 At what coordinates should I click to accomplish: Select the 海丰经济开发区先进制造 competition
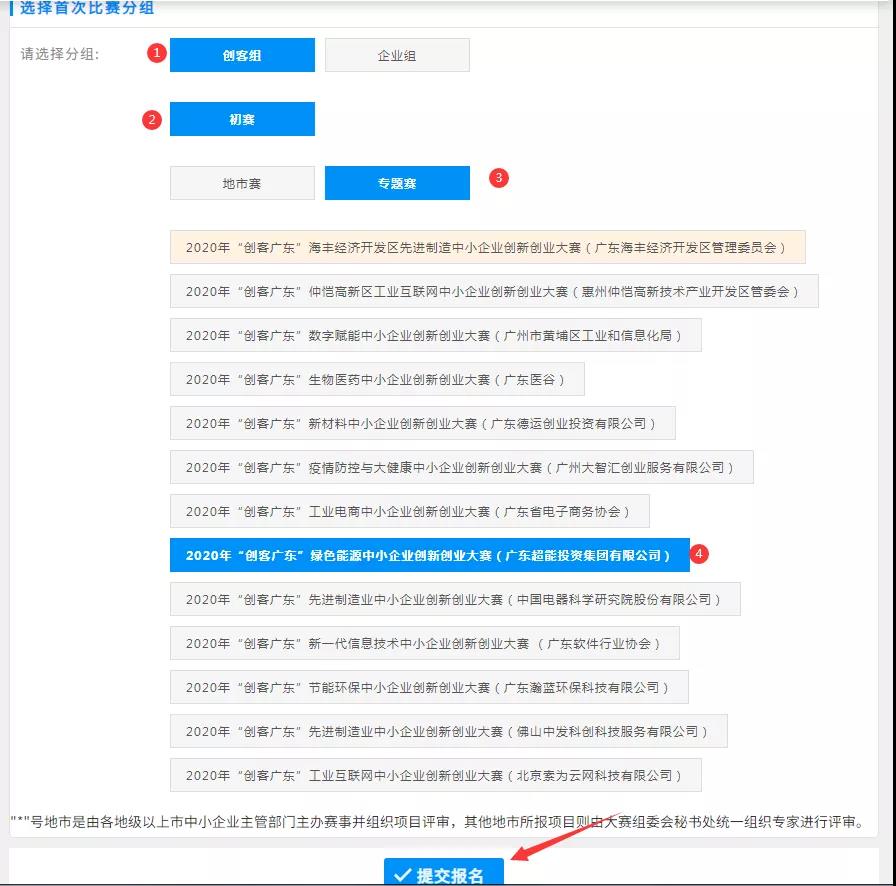487,247
